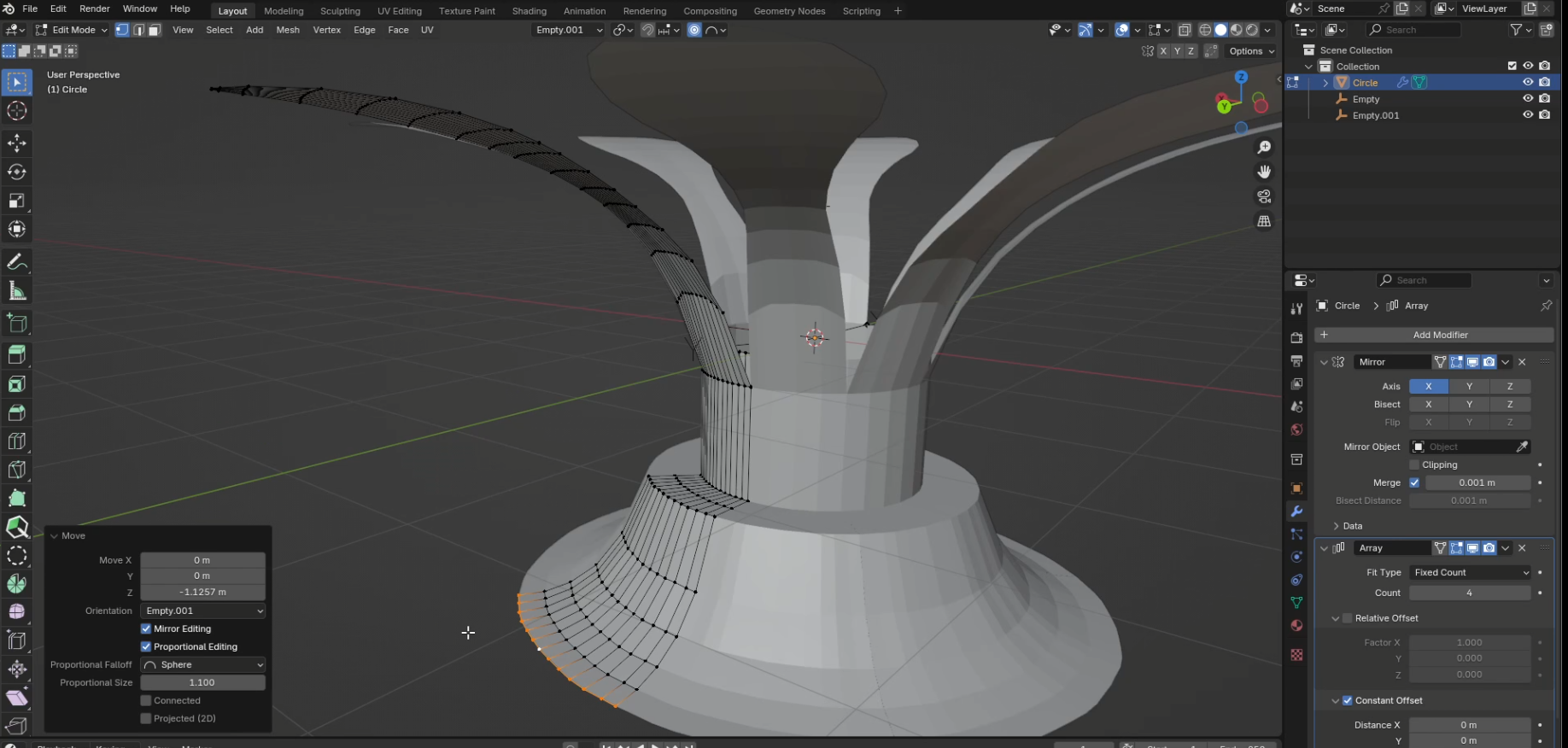The height and width of the screenshot is (748, 1568).
Task: Hide the Circle object via eye icon
Action: [x=1528, y=83]
